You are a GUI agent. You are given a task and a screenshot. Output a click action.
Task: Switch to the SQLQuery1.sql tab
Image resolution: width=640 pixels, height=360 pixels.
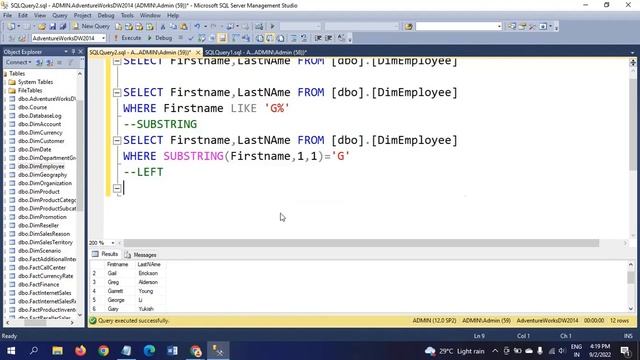coord(256,52)
